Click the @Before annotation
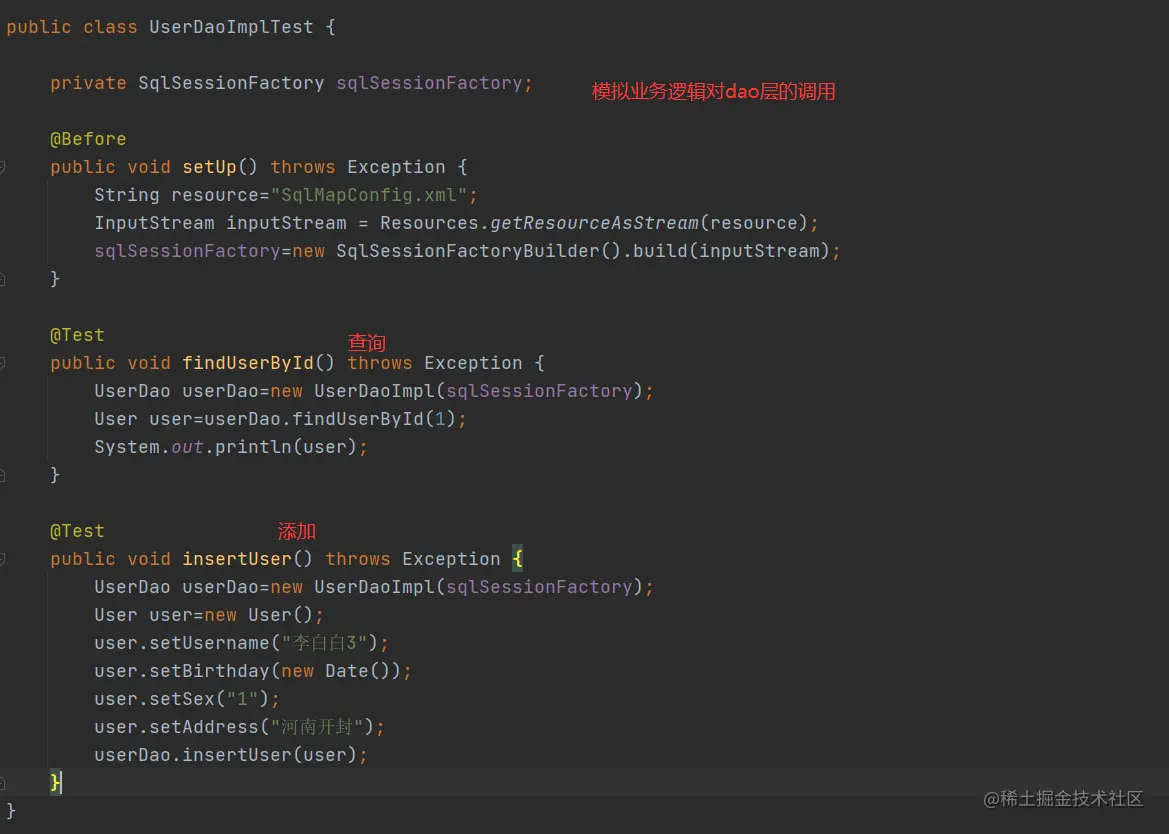This screenshot has width=1169, height=834. pos(88,139)
